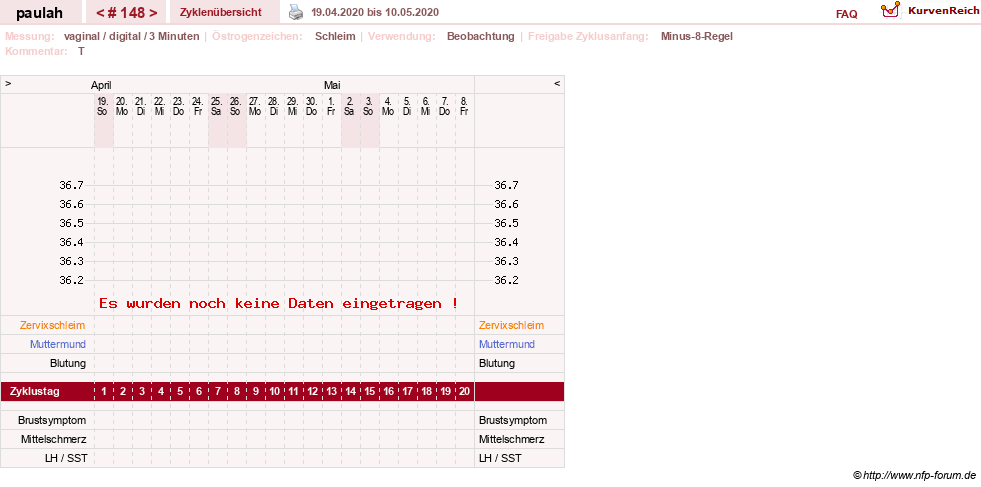Expand chart with the top-left > arrow
The height and width of the screenshot is (487, 981).
coord(8,83)
